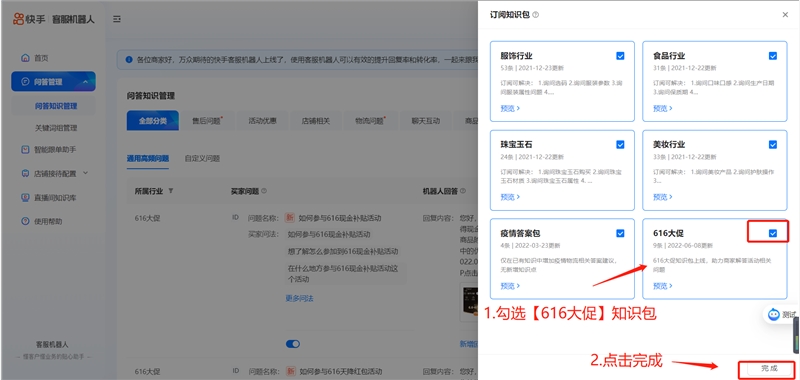Uncheck the 疫情答案包 knowledge pack

coord(620,233)
